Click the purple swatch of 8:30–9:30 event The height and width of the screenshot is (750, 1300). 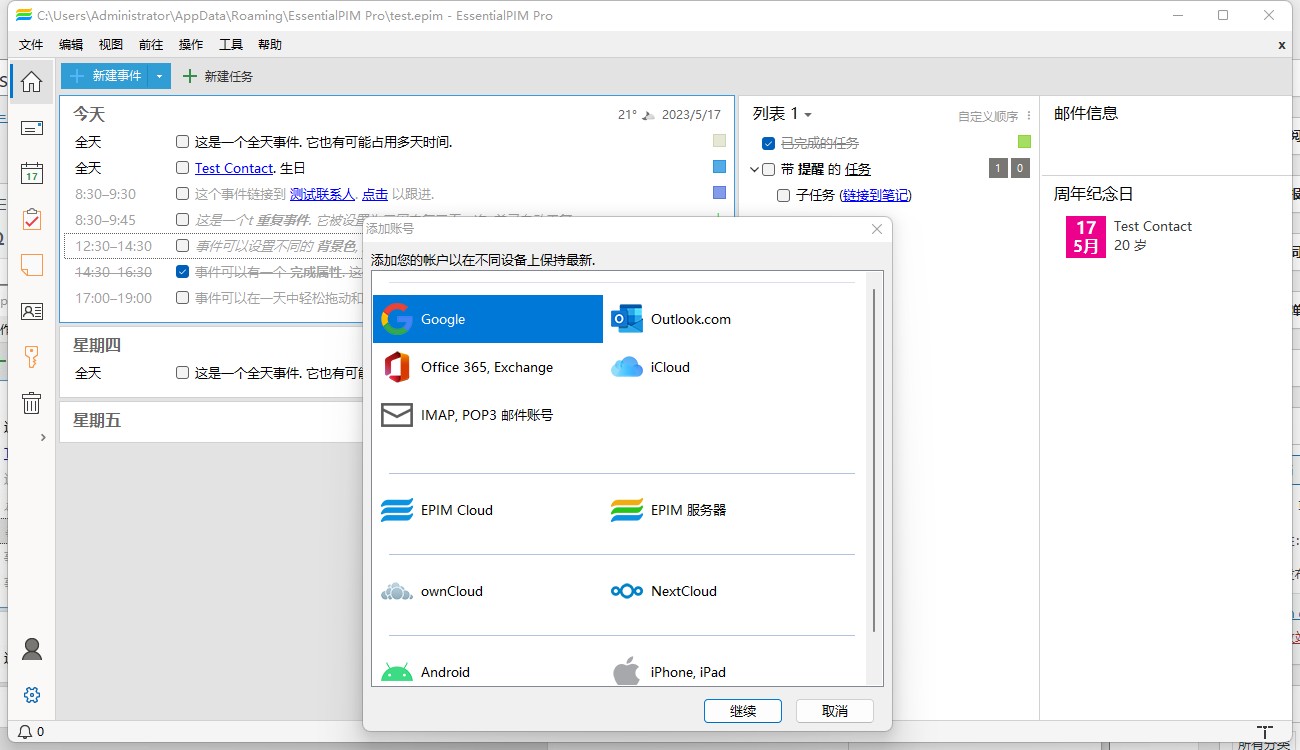(720, 193)
